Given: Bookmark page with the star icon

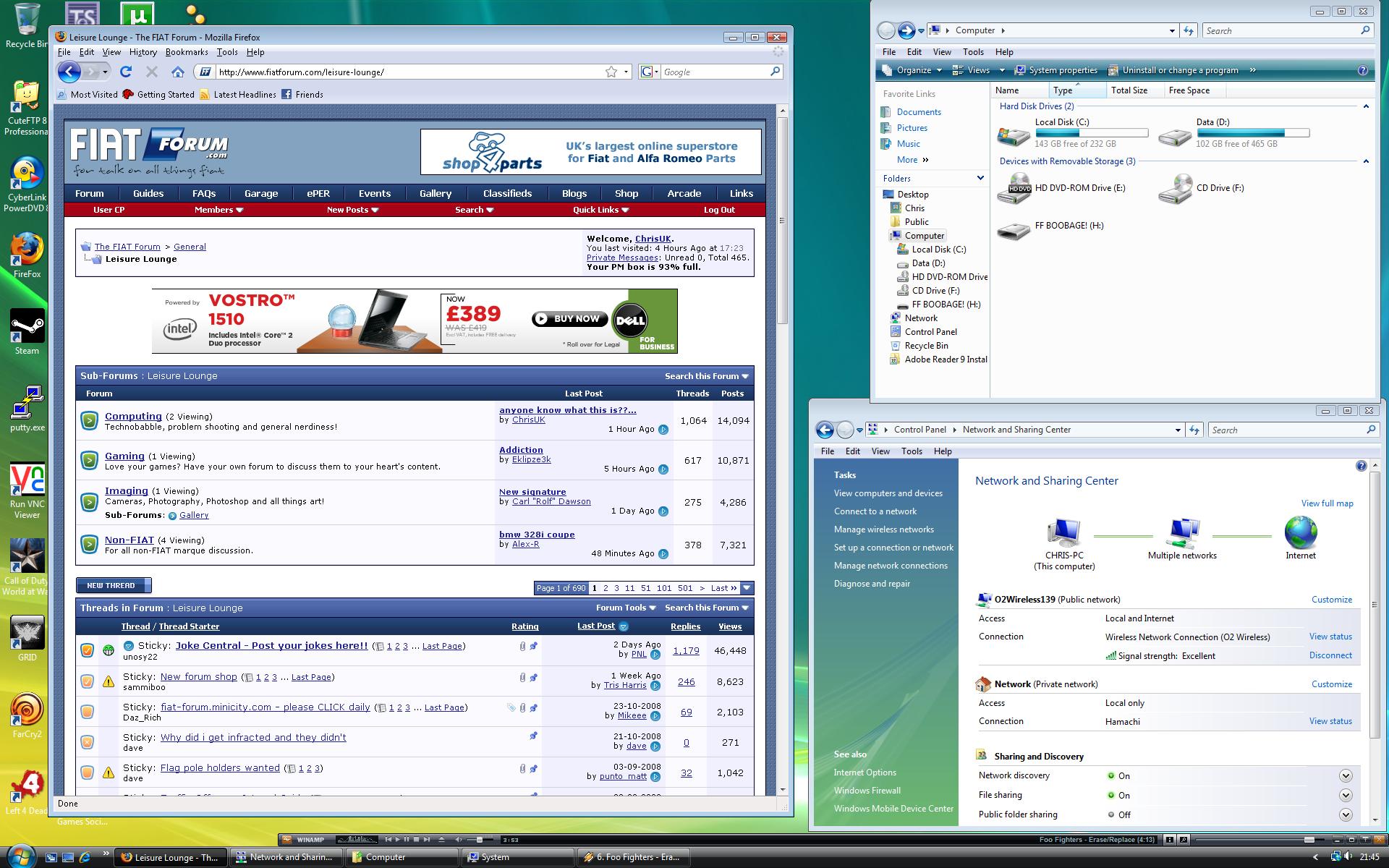Looking at the screenshot, I should click(611, 72).
